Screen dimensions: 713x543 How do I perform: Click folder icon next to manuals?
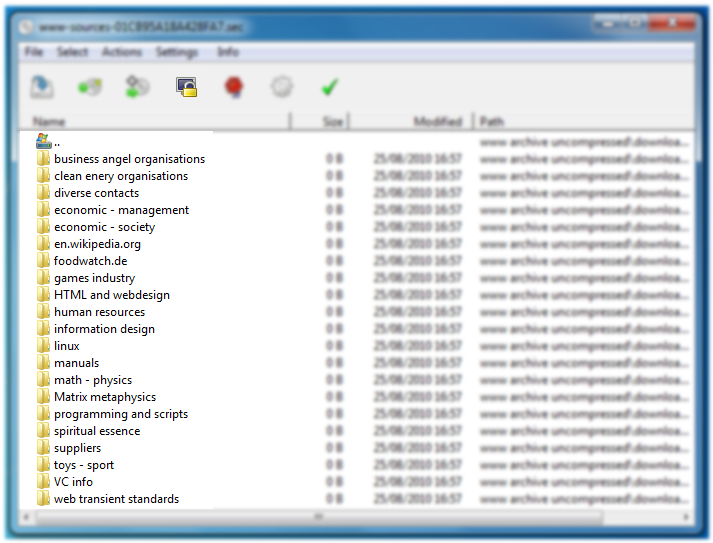(x=43, y=362)
